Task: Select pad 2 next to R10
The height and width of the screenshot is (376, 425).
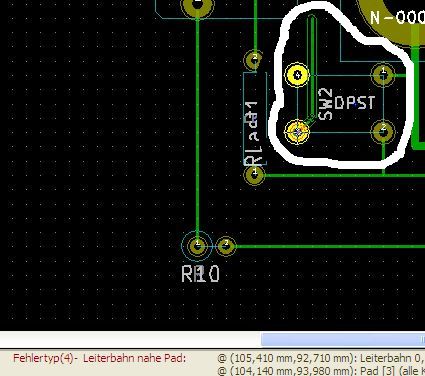Action: coord(226,246)
